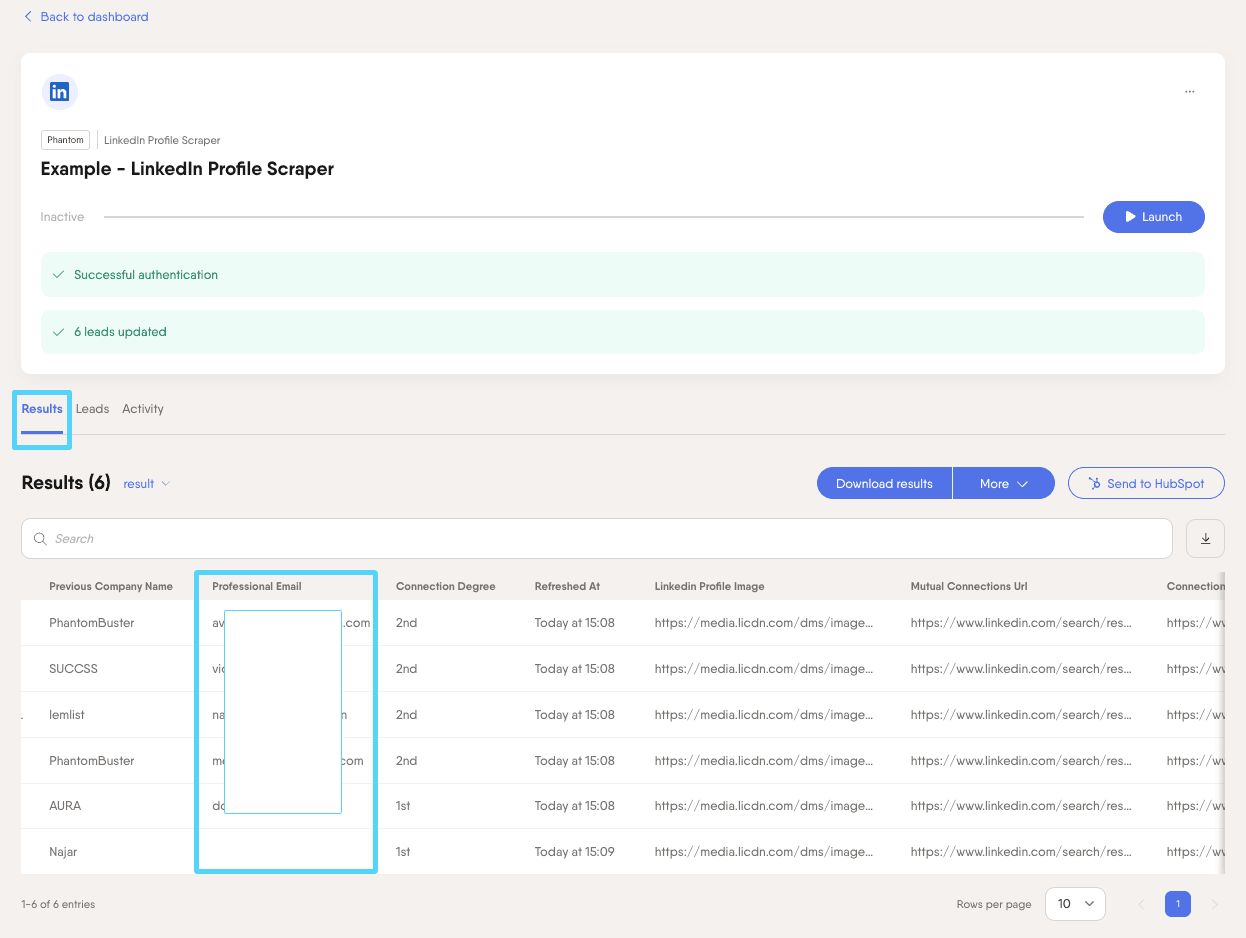Click Example - LinkedIn Profile Scraper title
Image resolution: width=1246 pixels, height=938 pixels.
187,169
